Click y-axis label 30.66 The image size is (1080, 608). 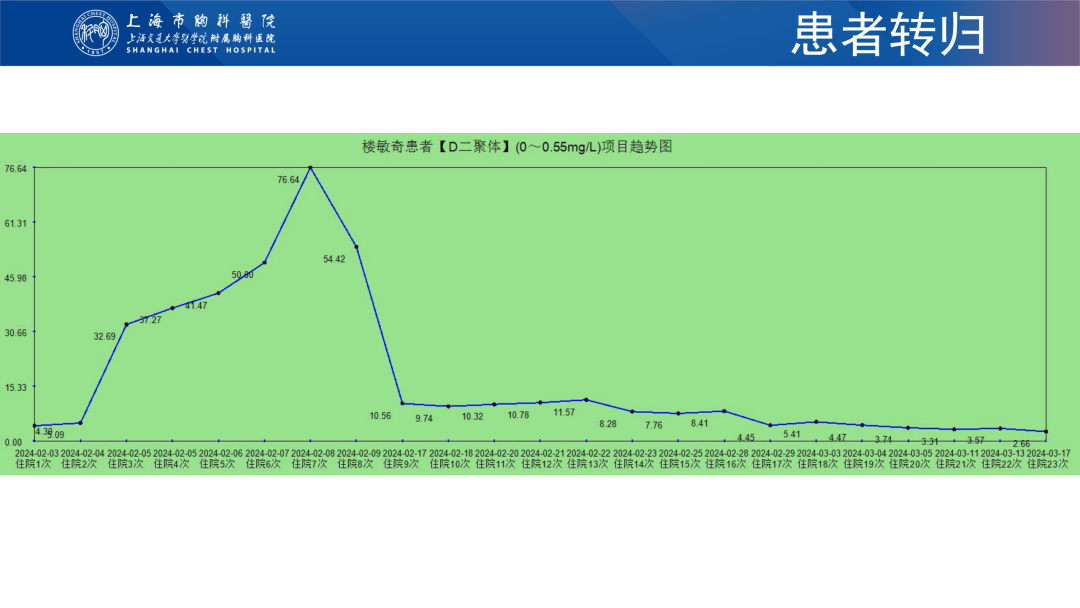coord(16,333)
